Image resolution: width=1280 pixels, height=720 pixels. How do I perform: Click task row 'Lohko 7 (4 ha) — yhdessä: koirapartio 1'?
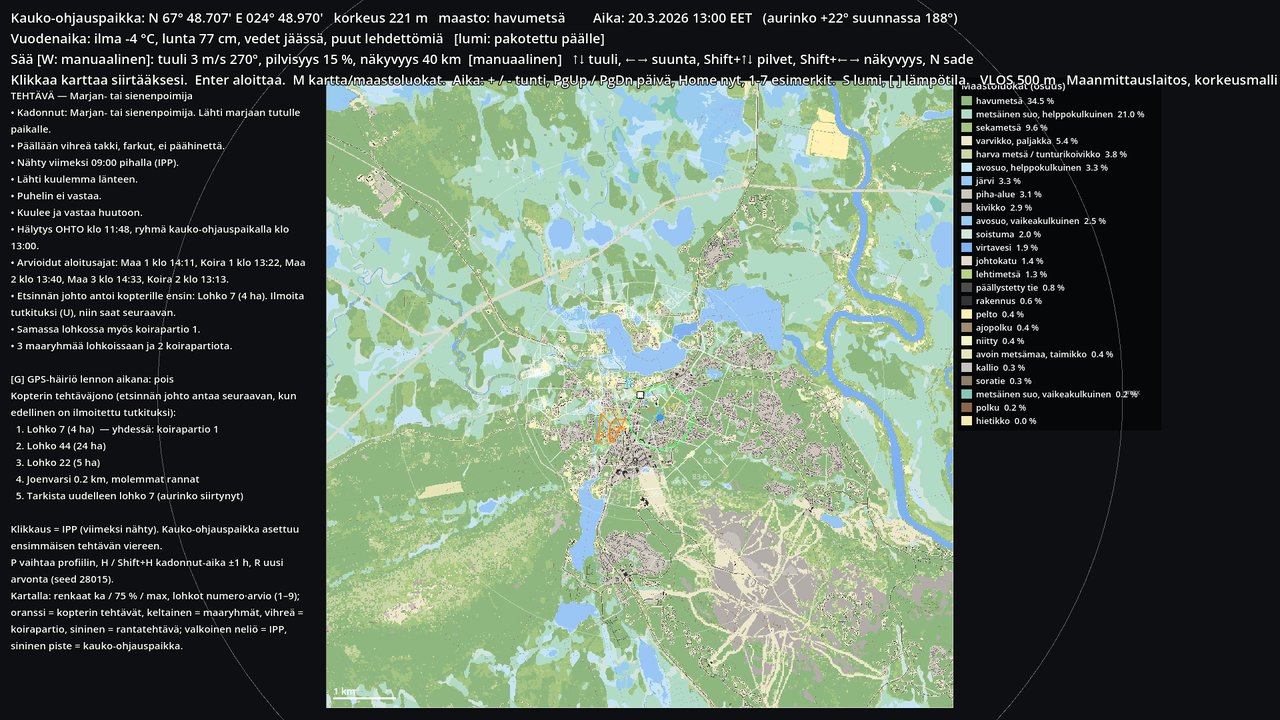pos(118,429)
